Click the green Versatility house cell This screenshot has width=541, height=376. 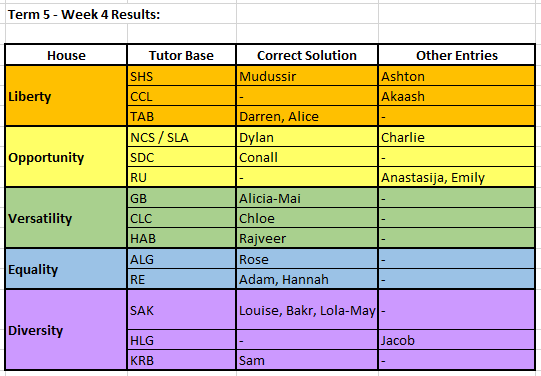[66, 218]
